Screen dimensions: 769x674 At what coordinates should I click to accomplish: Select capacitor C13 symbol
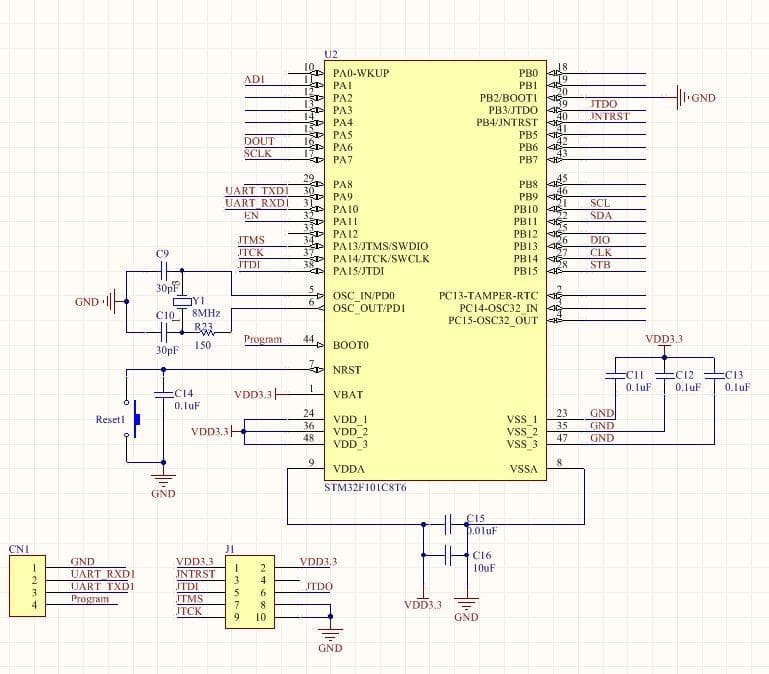coord(714,376)
